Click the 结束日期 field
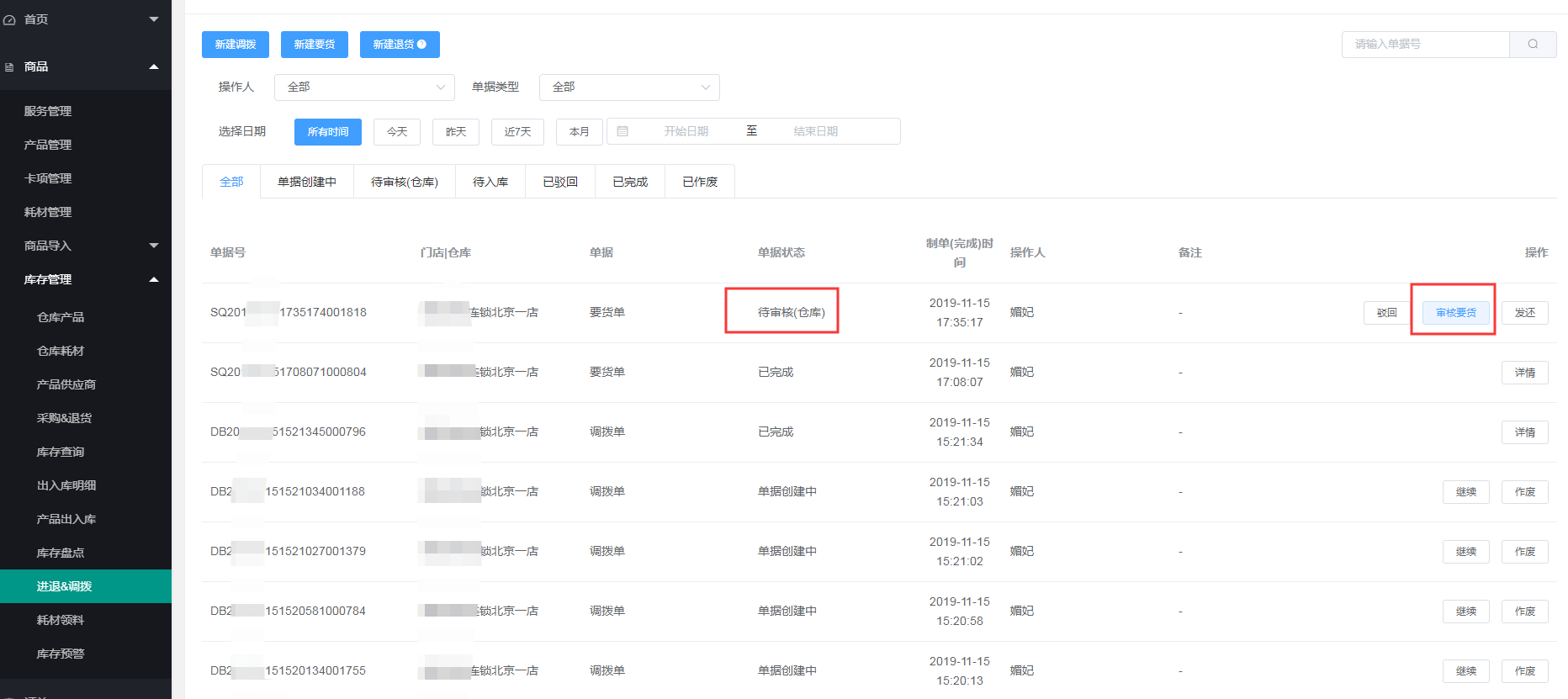The height and width of the screenshot is (699, 1568). (816, 131)
